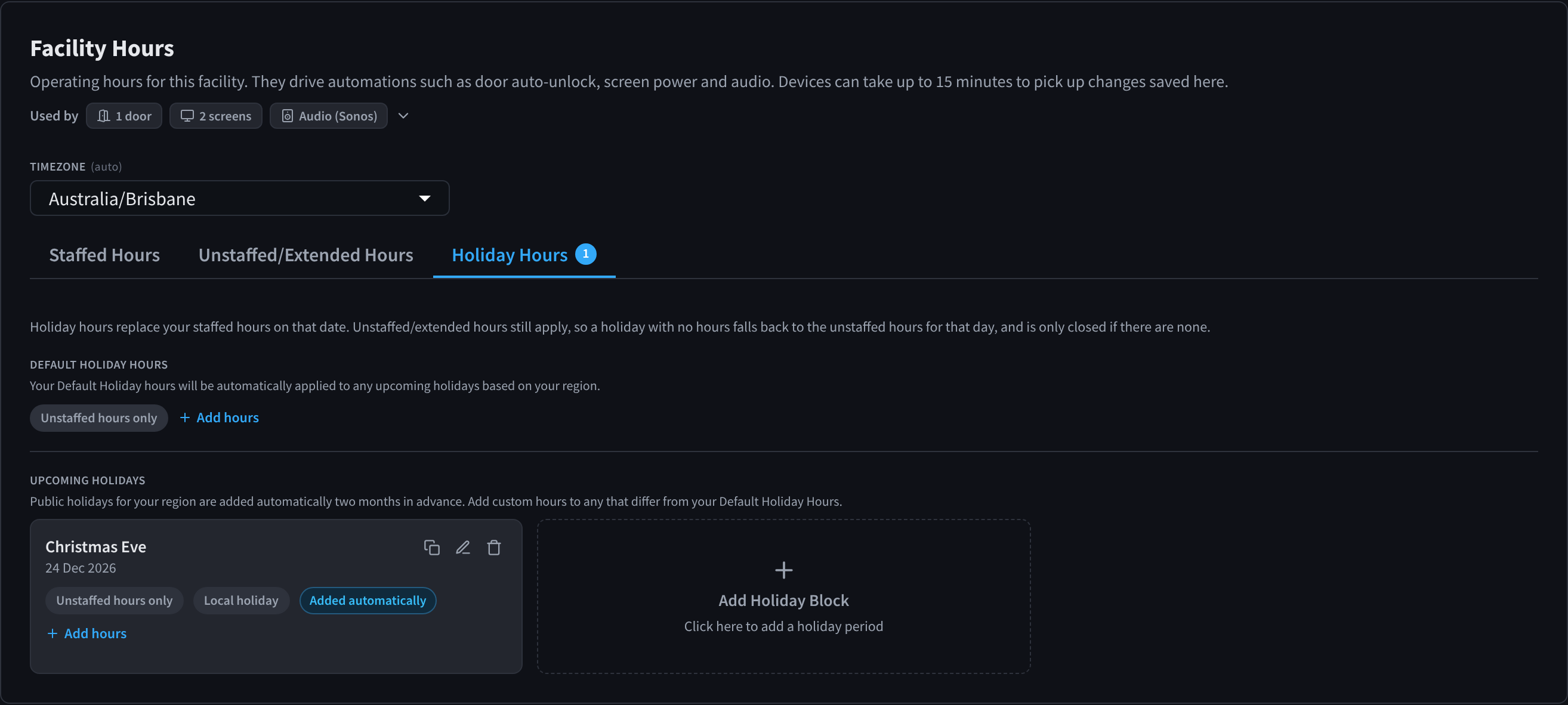Switch to the Staffed Hours tab
1568x705 pixels.
click(104, 255)
